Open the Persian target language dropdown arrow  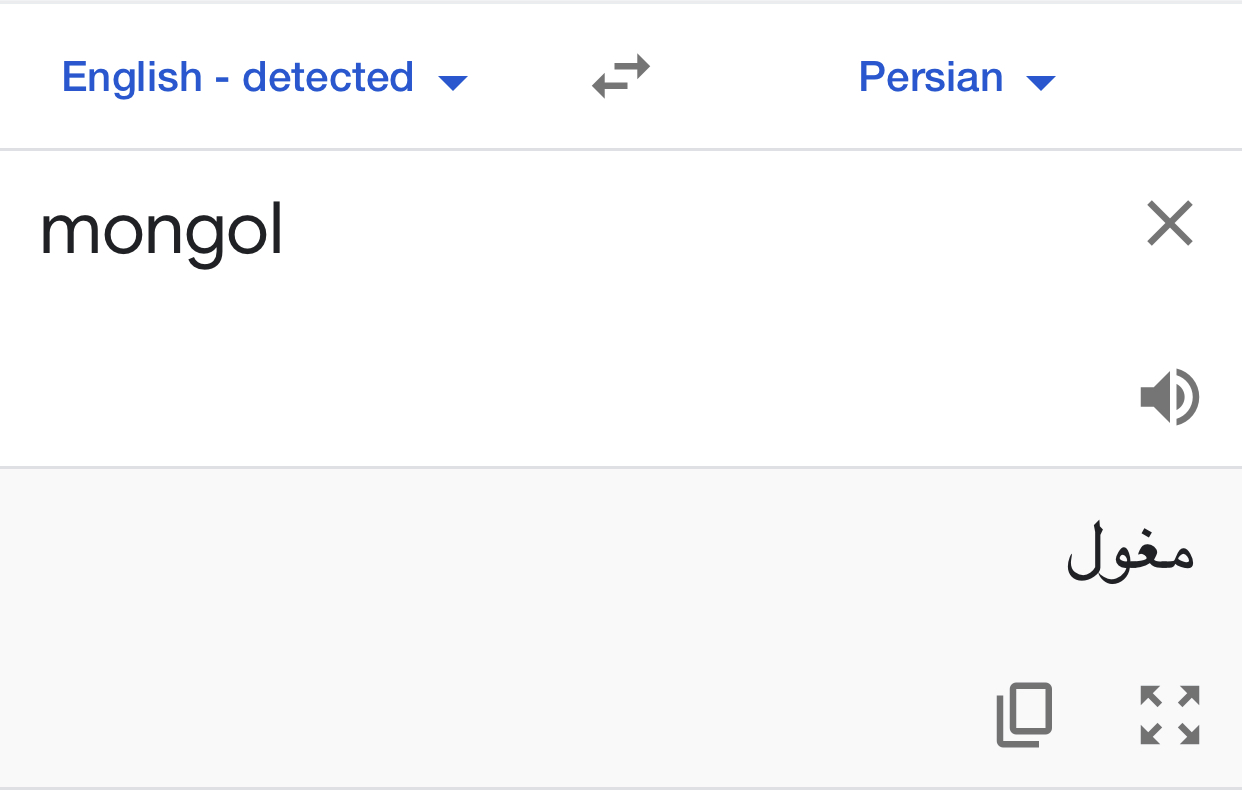(x=1041, y=82)
